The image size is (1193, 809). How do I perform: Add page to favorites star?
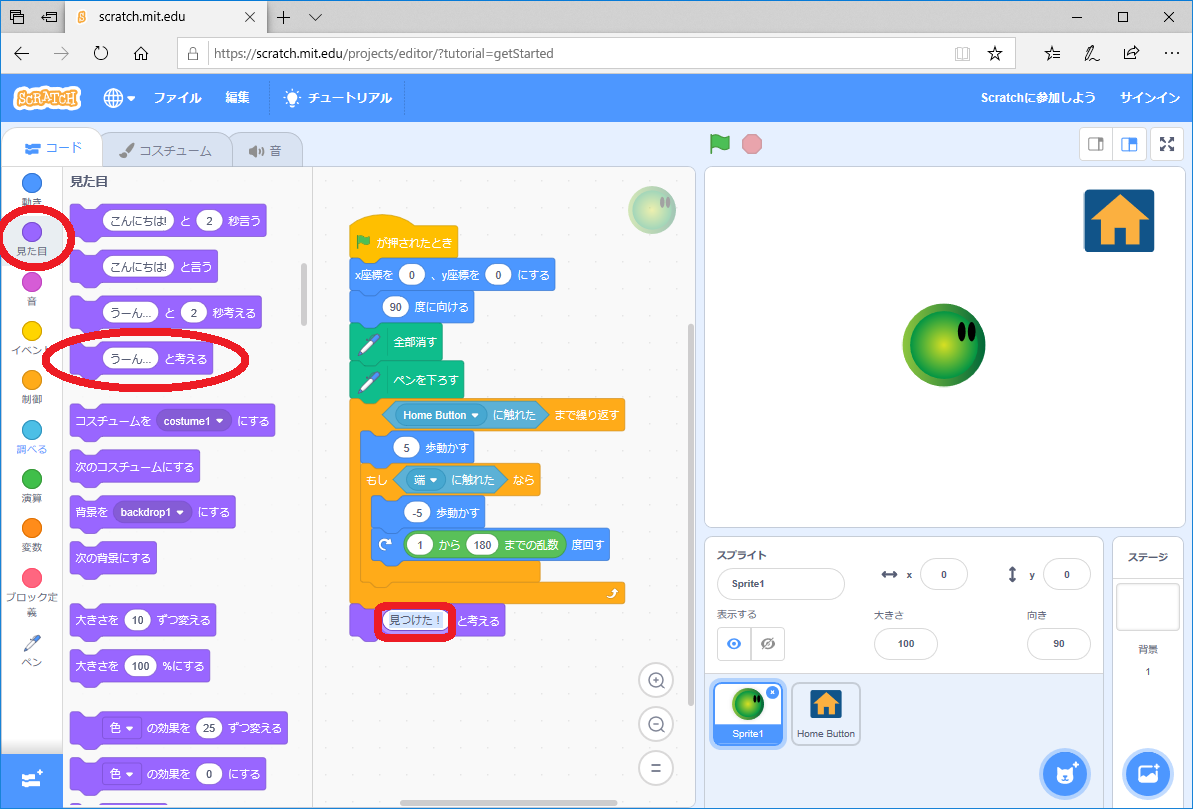click(x=994, y=53)
